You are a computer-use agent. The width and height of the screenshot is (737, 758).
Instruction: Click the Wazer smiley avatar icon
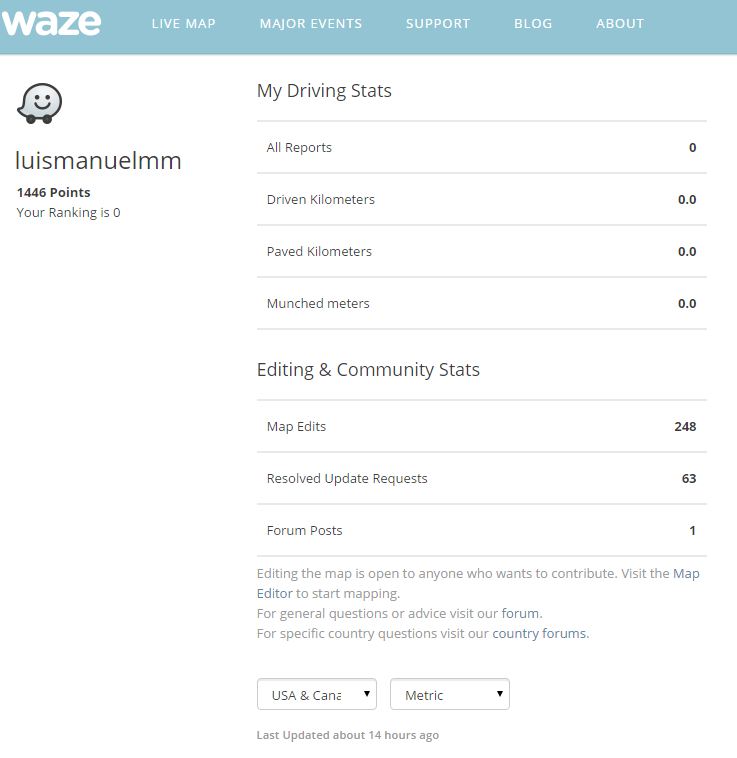pyautogui.click(x=40, y=103)
